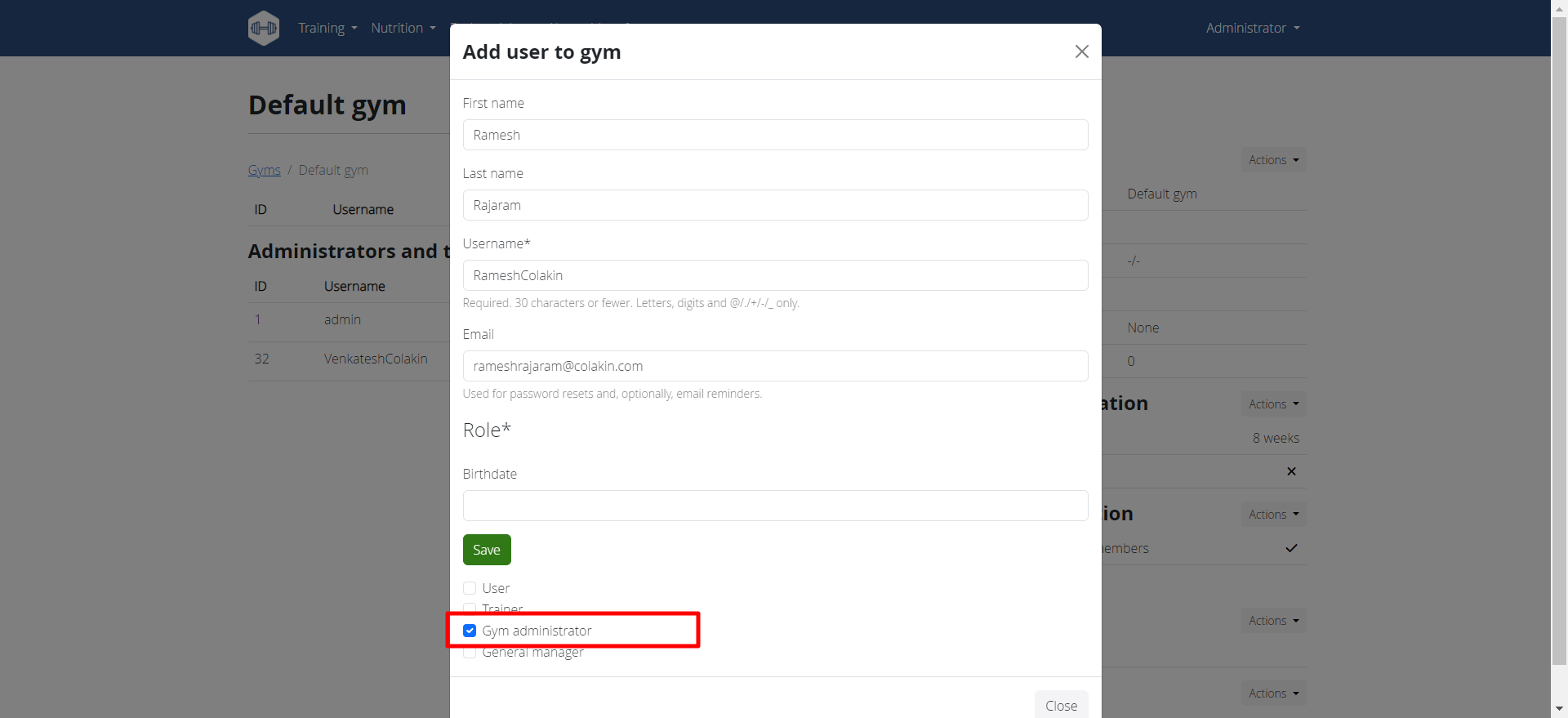
Task: Follow the Gyms breadcrumb link
Action: [x=264, y=170]
